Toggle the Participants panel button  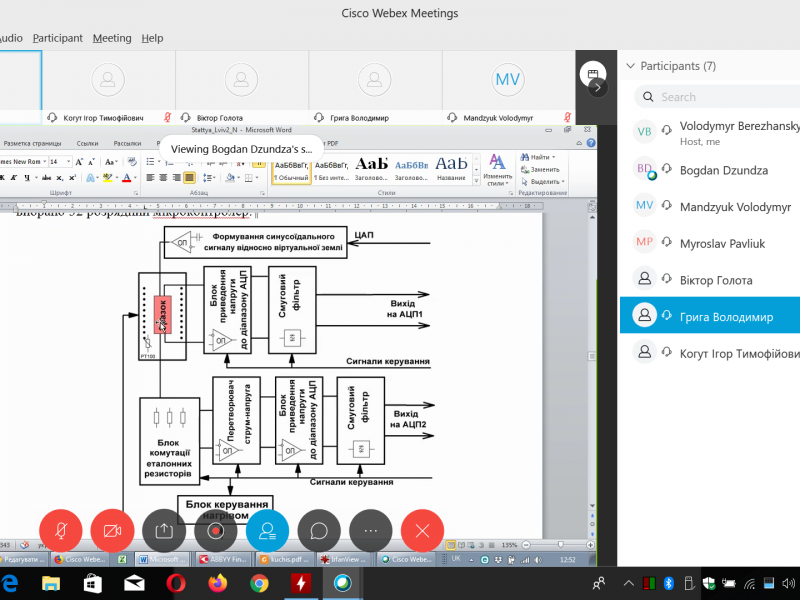pyautogui.click(x=267, y=530)
